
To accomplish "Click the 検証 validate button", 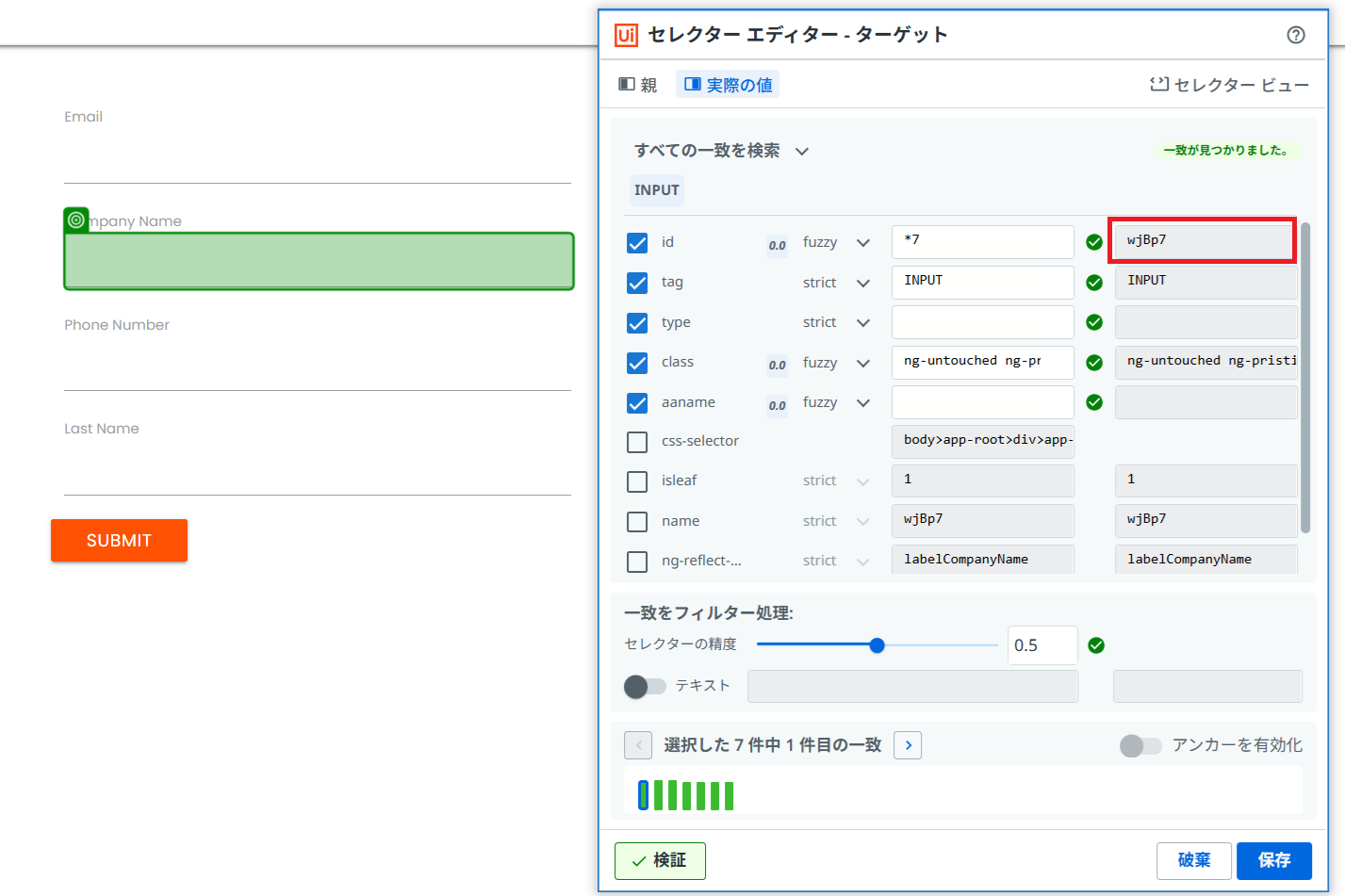I will point(660,860).
